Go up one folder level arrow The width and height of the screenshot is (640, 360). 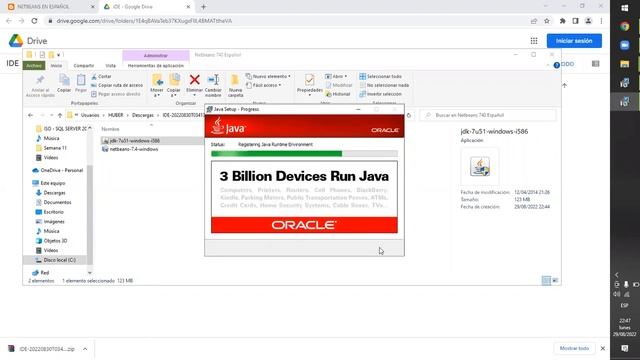click(60, 116)
